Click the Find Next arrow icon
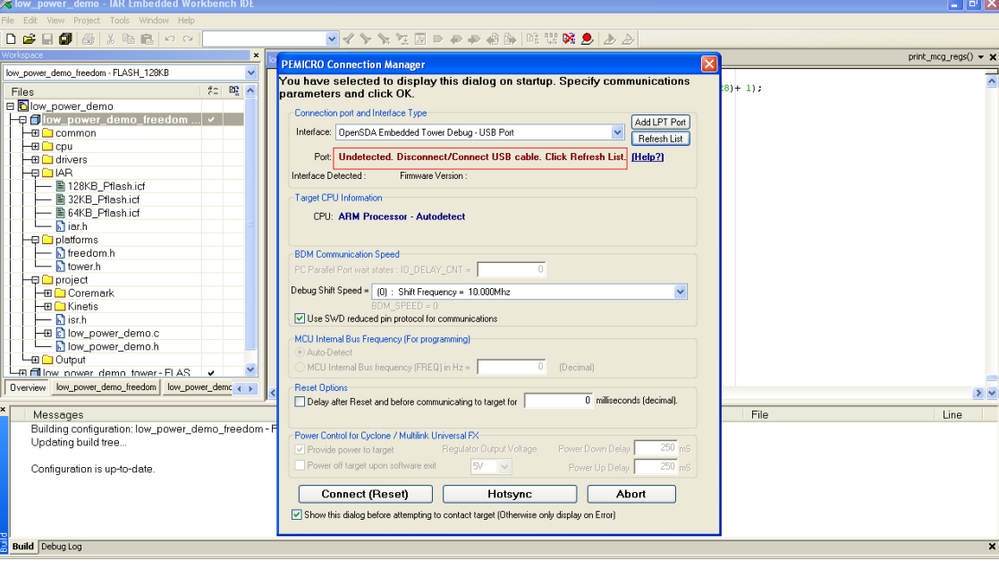 [366, 40]
